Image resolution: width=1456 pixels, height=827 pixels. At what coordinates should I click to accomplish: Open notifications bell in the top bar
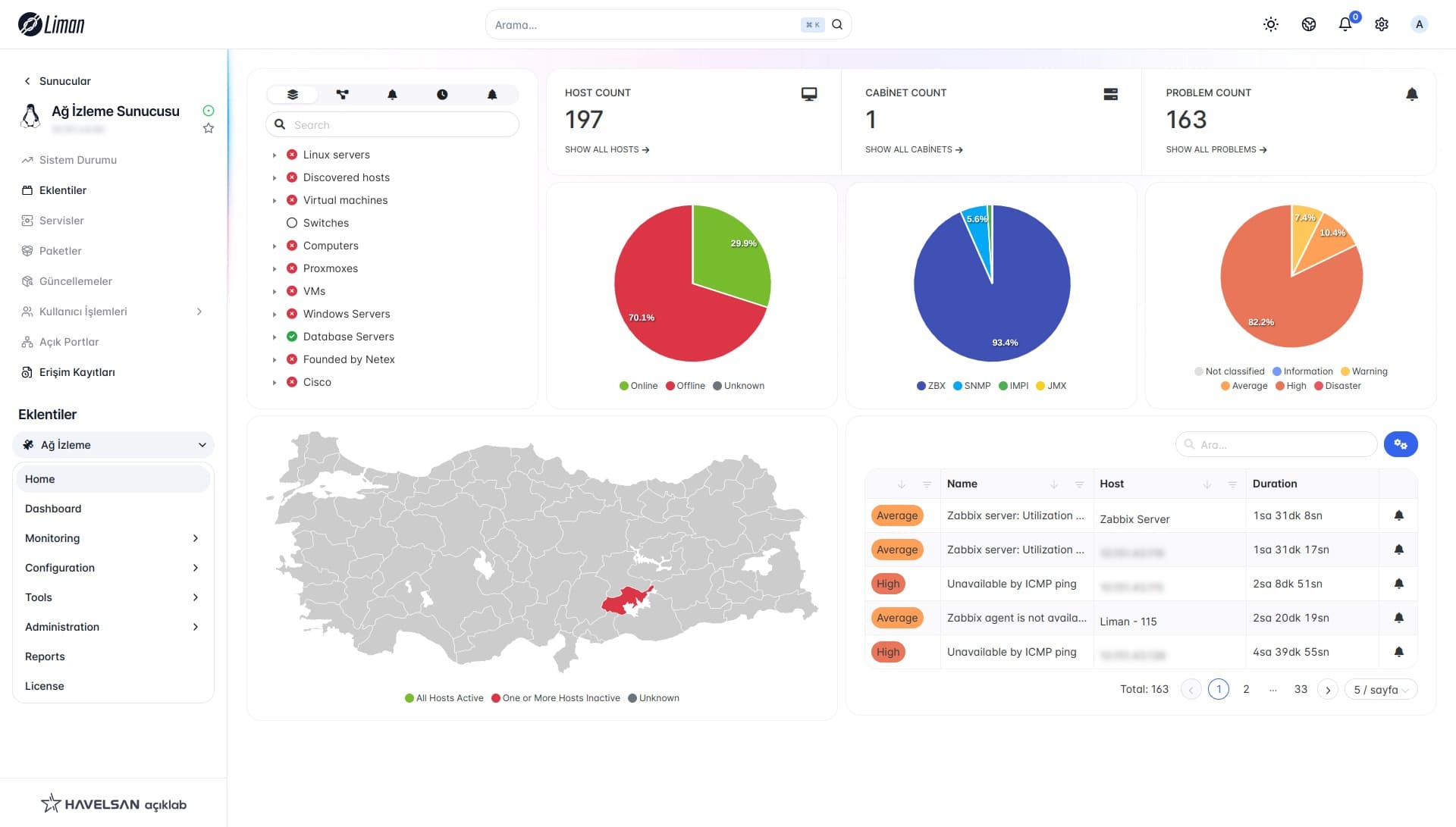(1344, 23)
